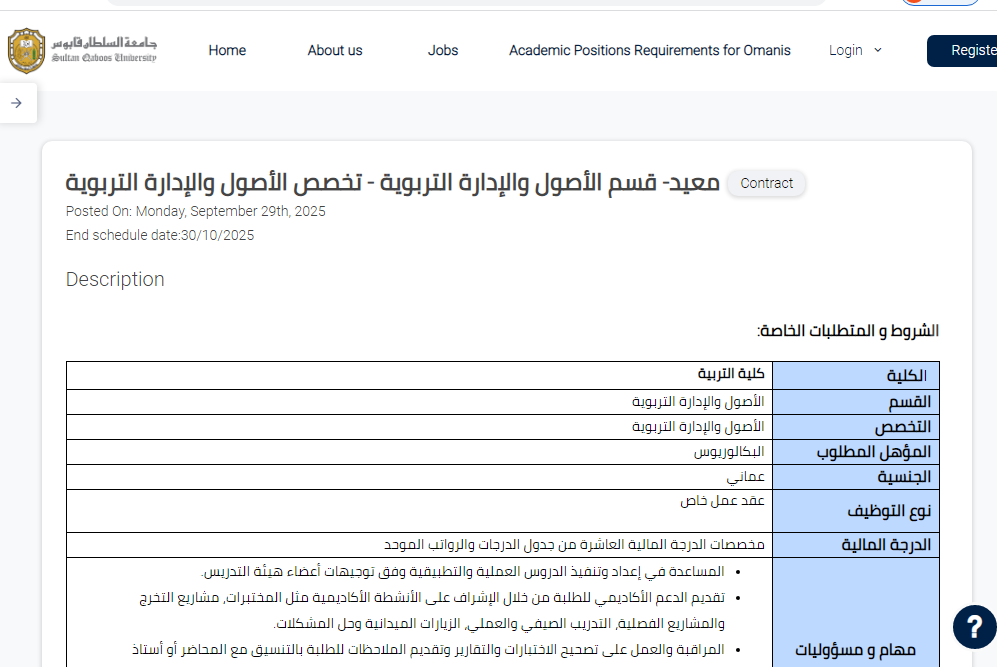Click the End schedule date line
Image resolution: width=997 pixels, height=667 pixels.
click(x=160, y=235)
